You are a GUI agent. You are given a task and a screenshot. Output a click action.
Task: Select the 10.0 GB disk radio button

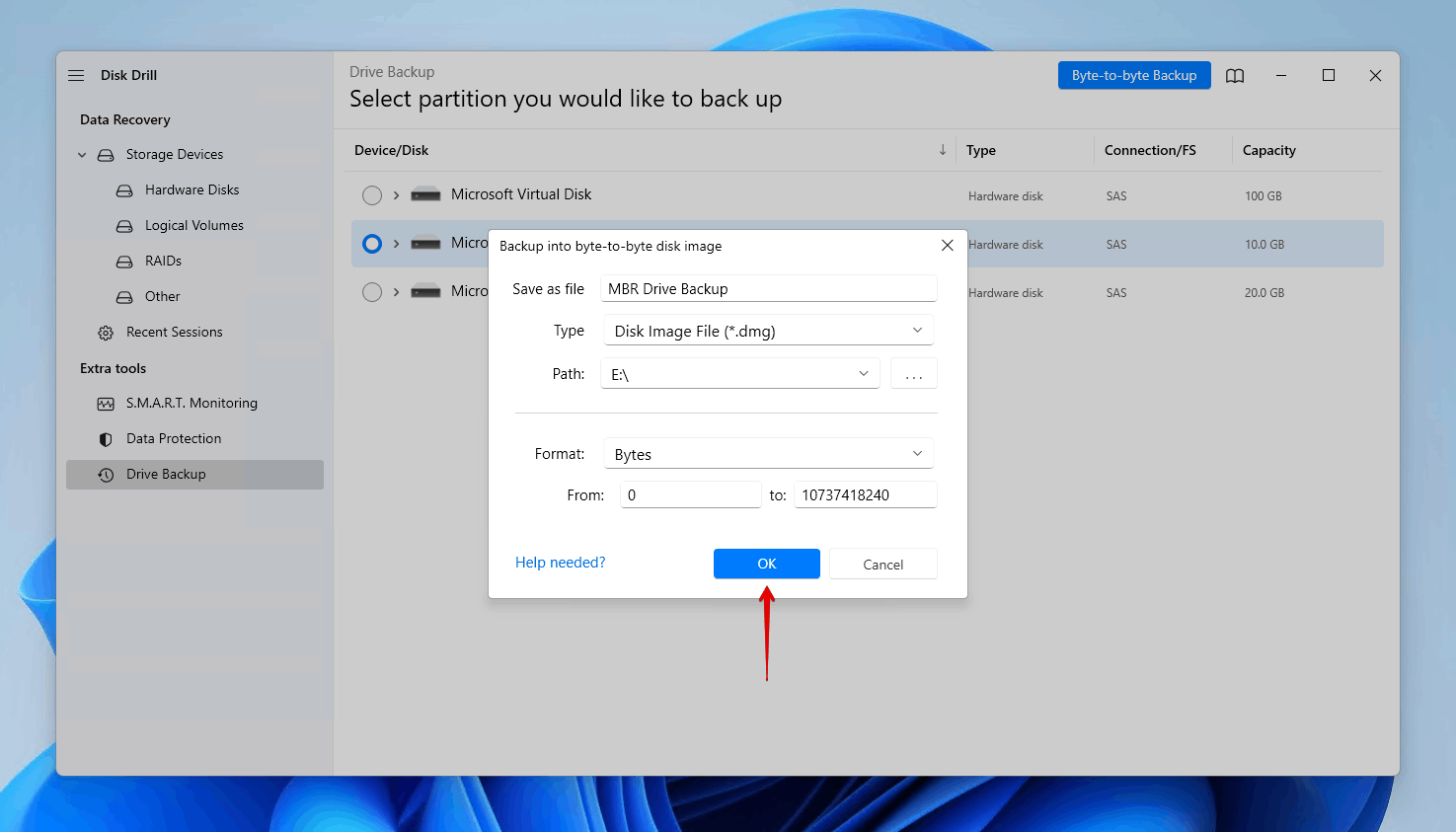[x=372, y=244]
